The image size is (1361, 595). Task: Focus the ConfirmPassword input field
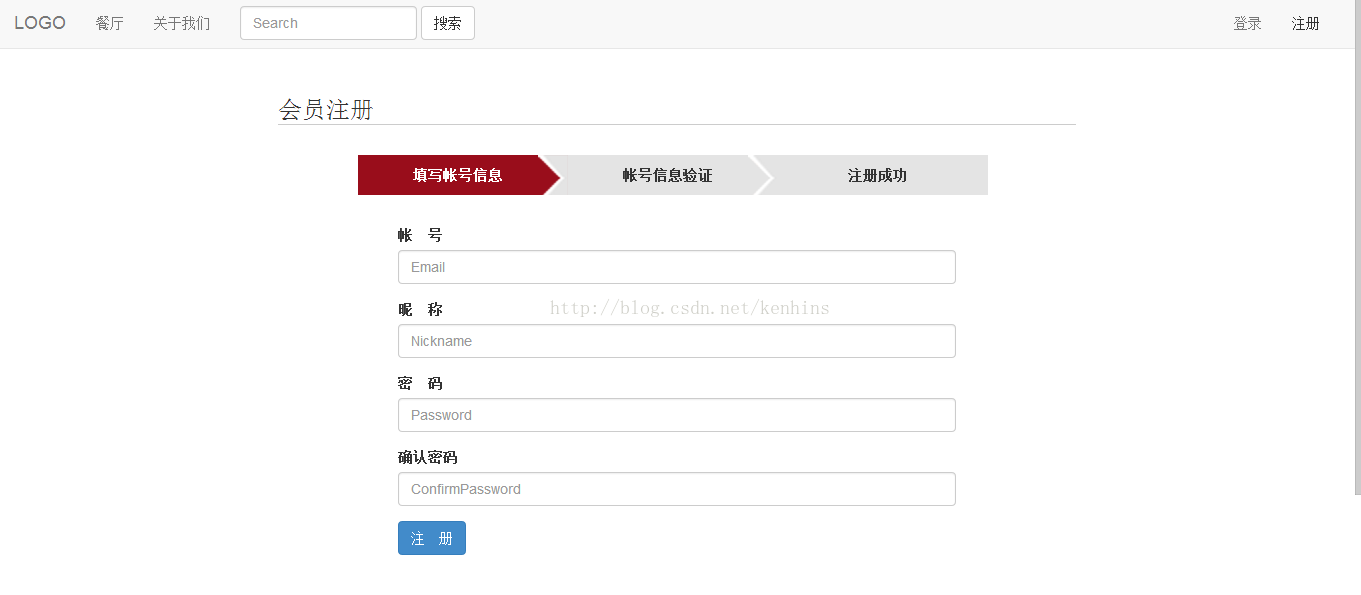677,489
